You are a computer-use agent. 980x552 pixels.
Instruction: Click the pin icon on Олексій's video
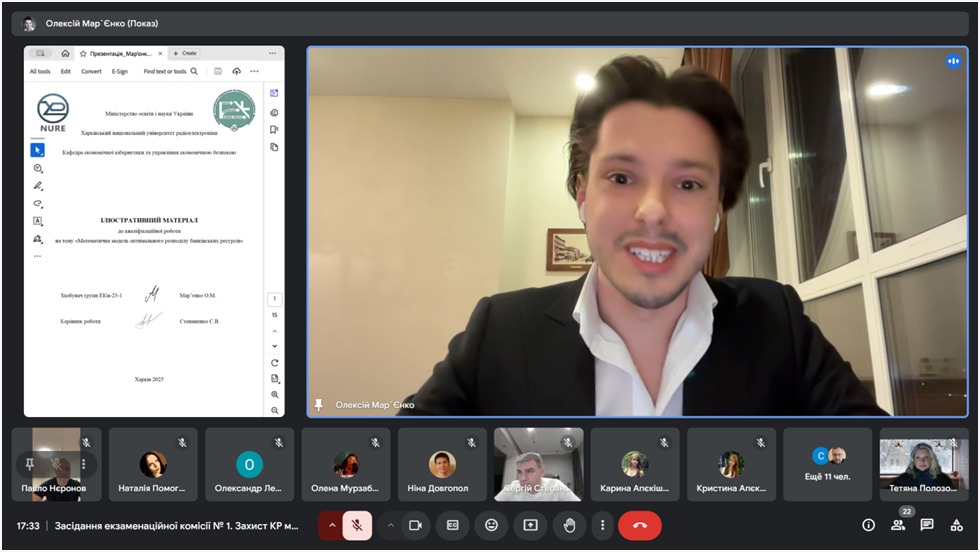click(x=319, y=404)
